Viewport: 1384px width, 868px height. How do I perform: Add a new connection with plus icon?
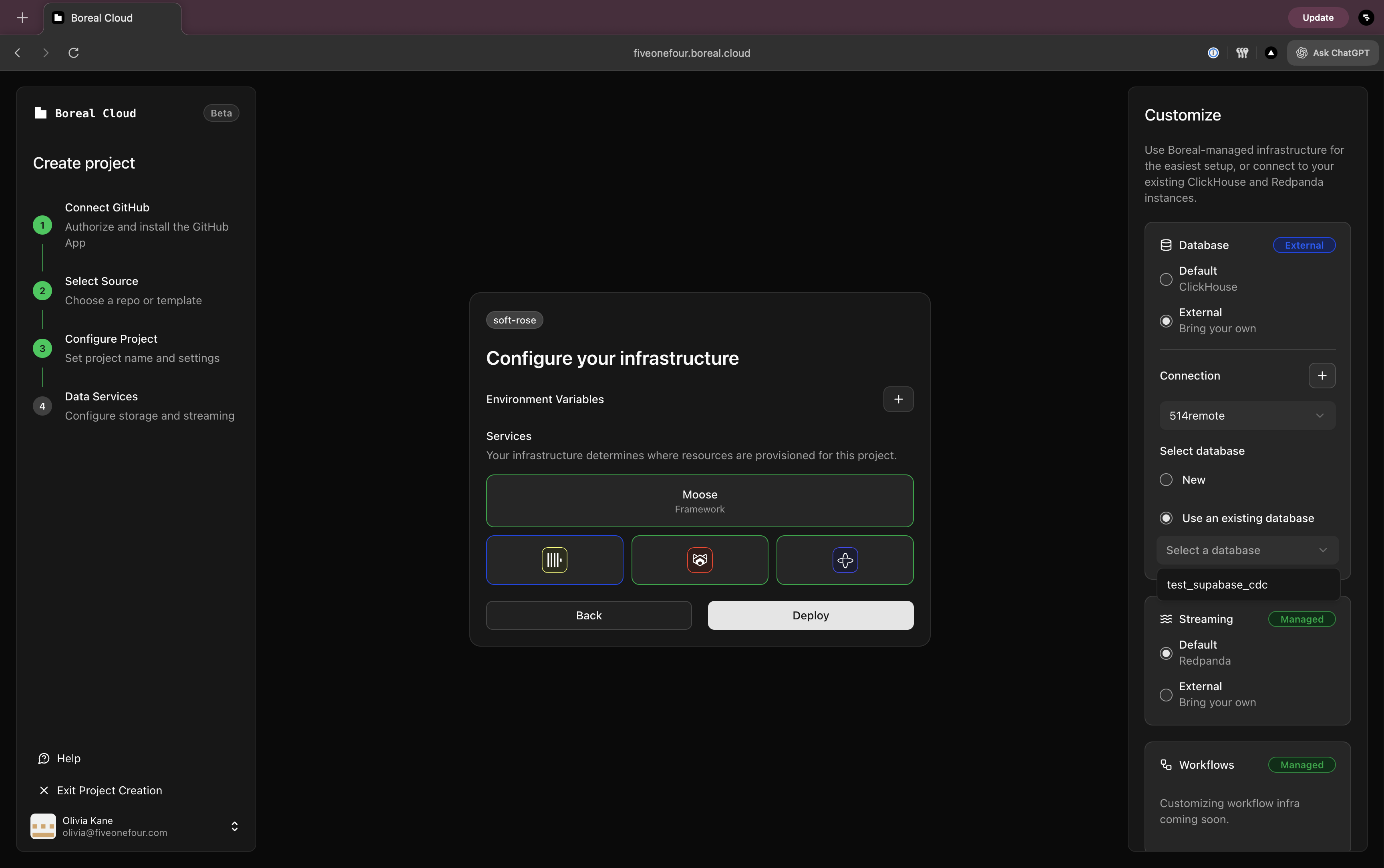[1322, 376]
